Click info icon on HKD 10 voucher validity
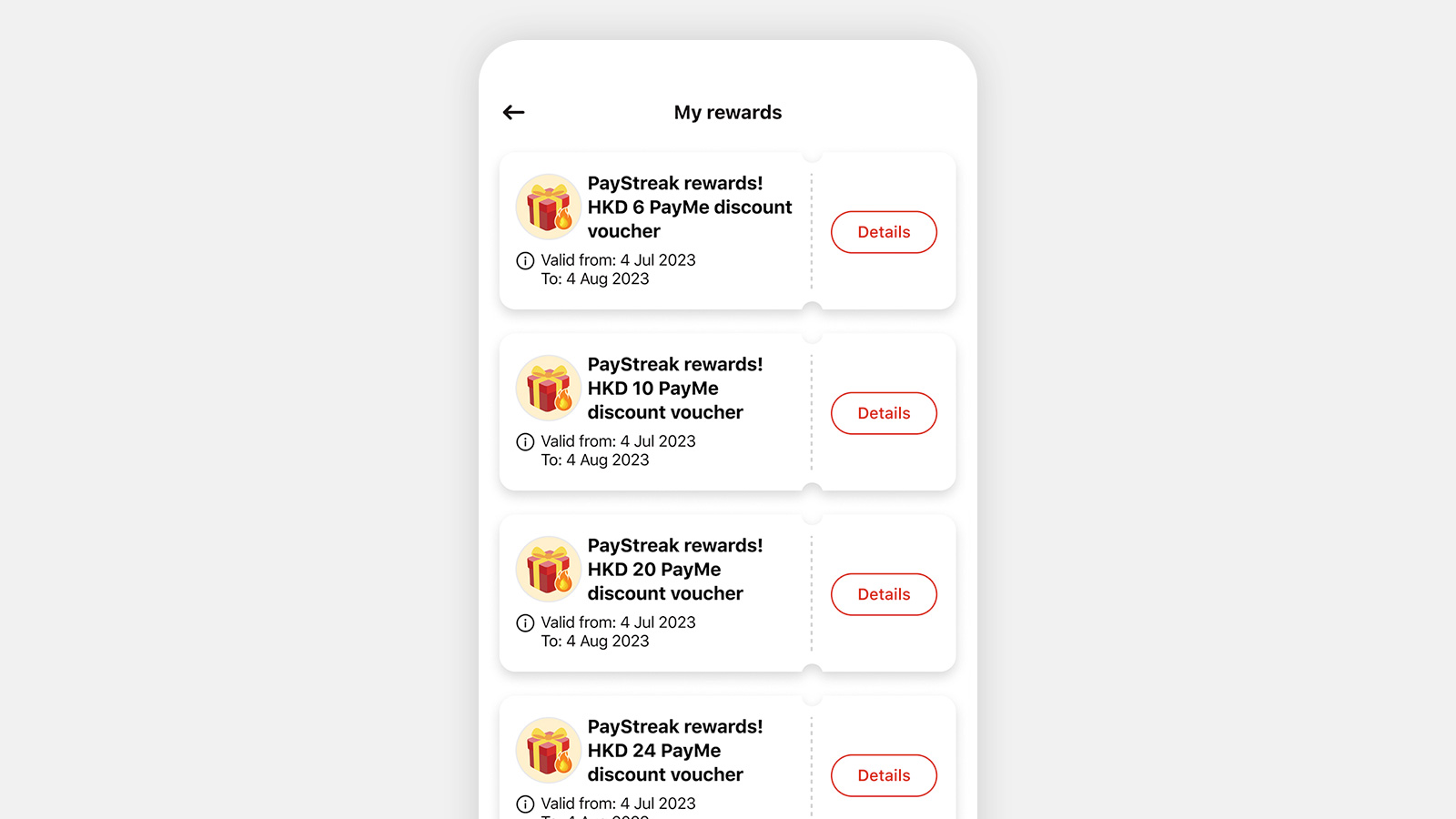 [525, 441]
